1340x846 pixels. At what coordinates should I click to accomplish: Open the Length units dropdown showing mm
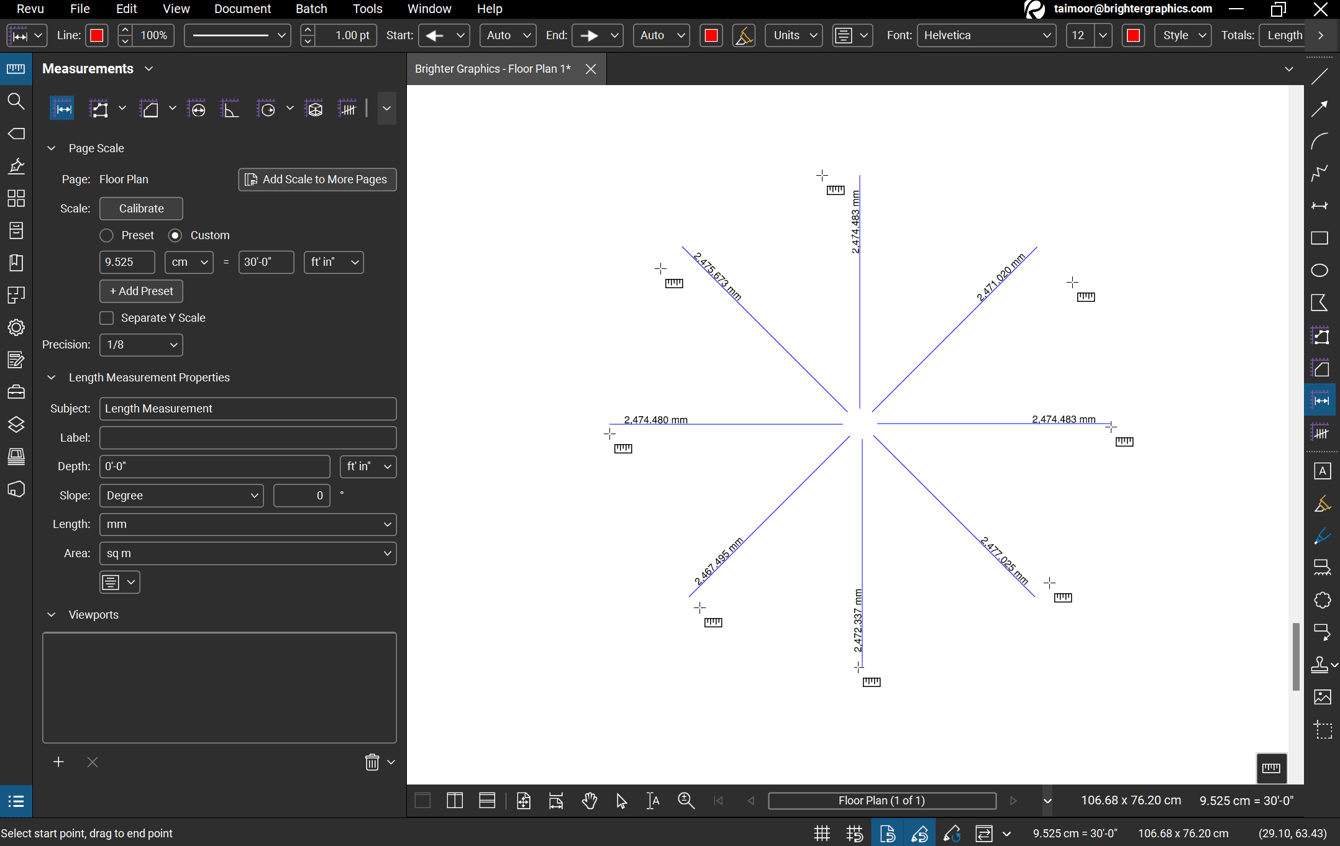(x=247, y=524)
